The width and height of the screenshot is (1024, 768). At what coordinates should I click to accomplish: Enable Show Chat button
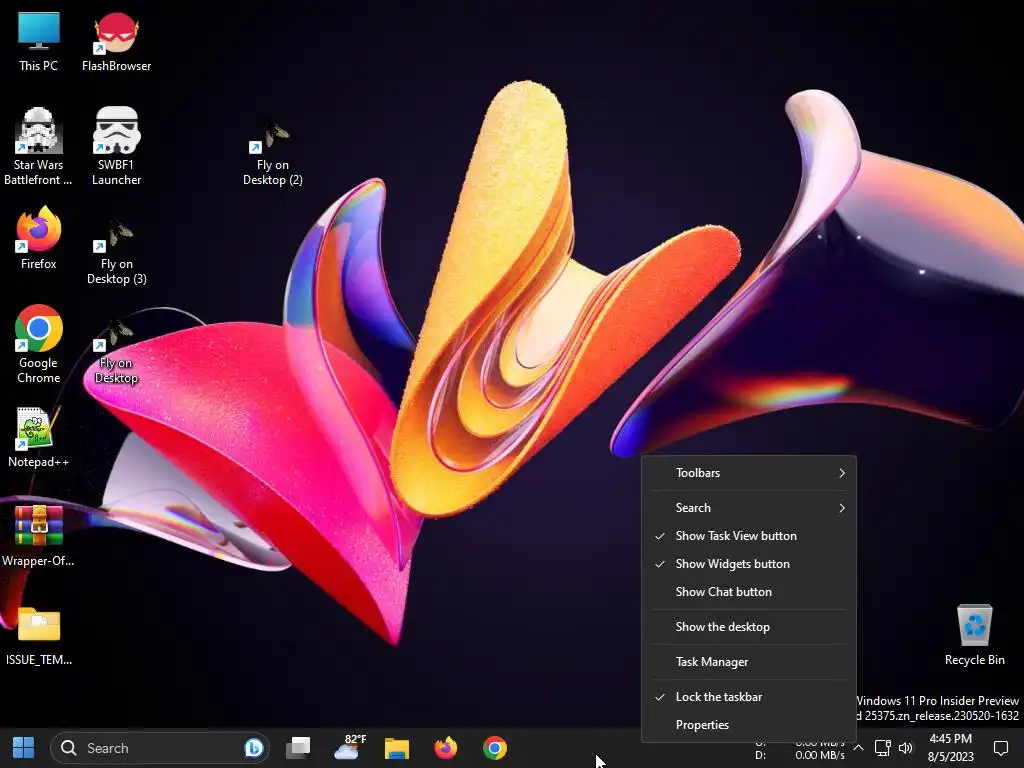[x=748, y=592]
